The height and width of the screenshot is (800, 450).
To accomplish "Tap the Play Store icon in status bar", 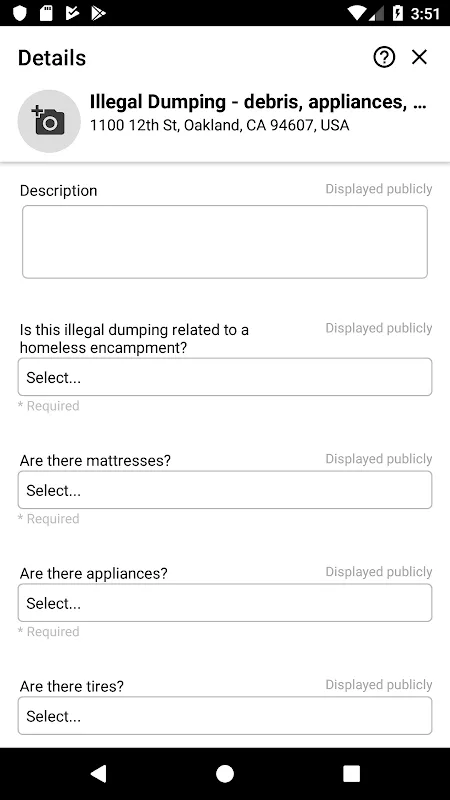I will tap(98, 13).
